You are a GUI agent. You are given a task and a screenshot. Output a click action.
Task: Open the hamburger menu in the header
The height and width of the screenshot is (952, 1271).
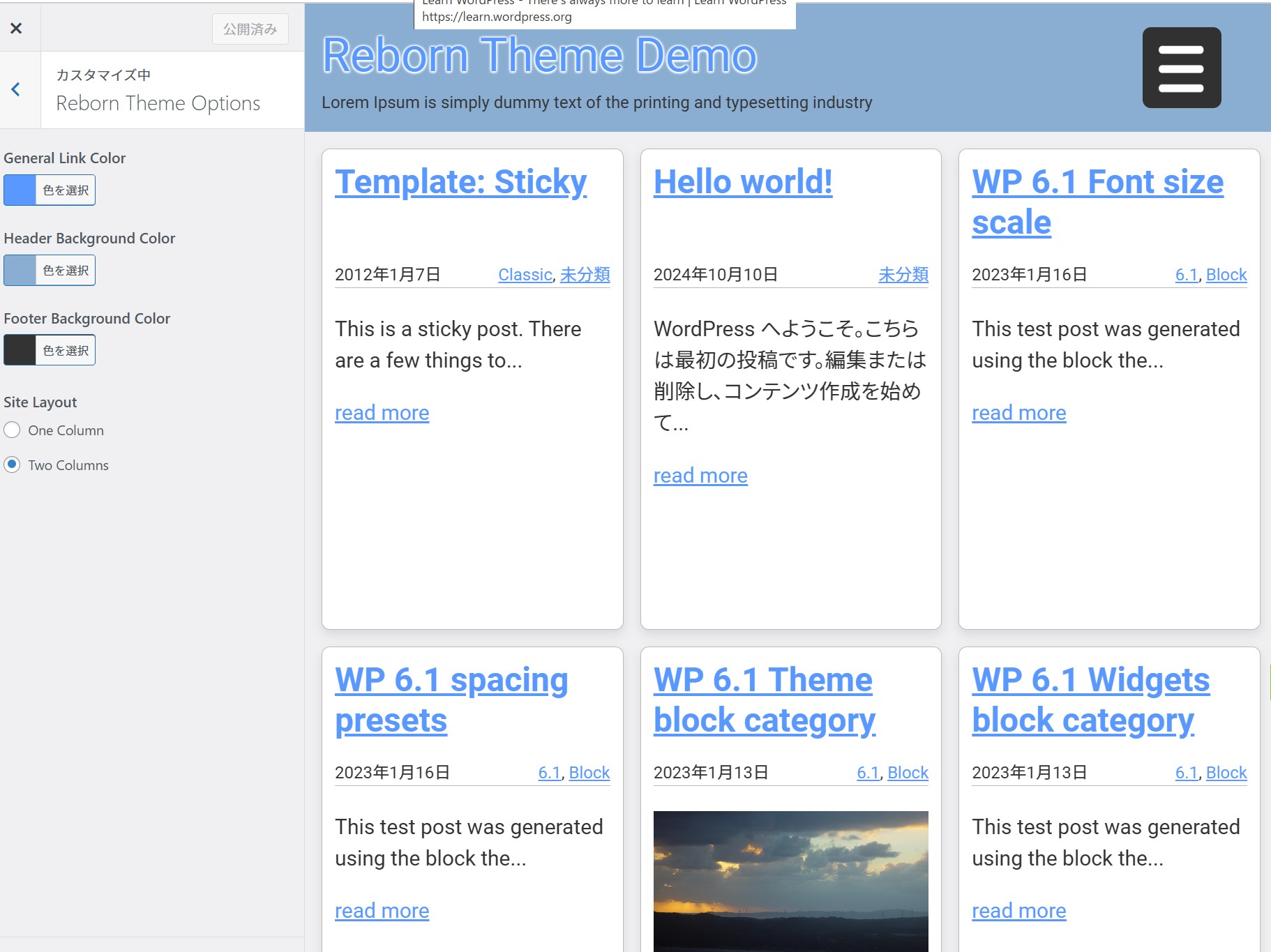[1181, 68]
